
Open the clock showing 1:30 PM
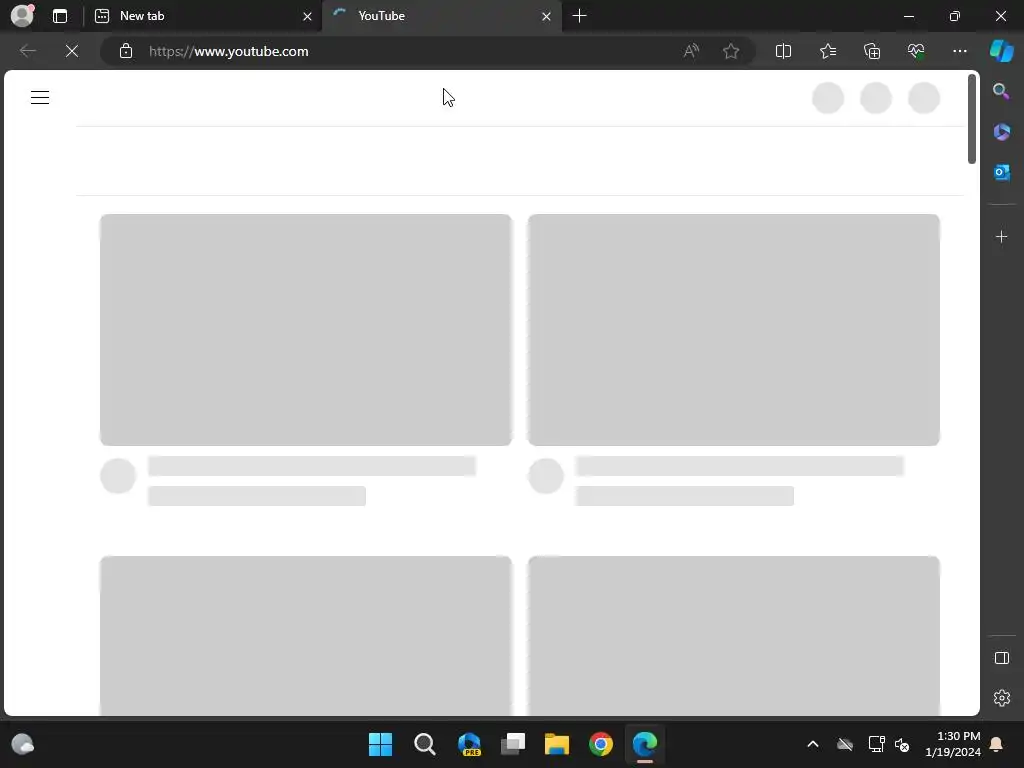(953, 744)
